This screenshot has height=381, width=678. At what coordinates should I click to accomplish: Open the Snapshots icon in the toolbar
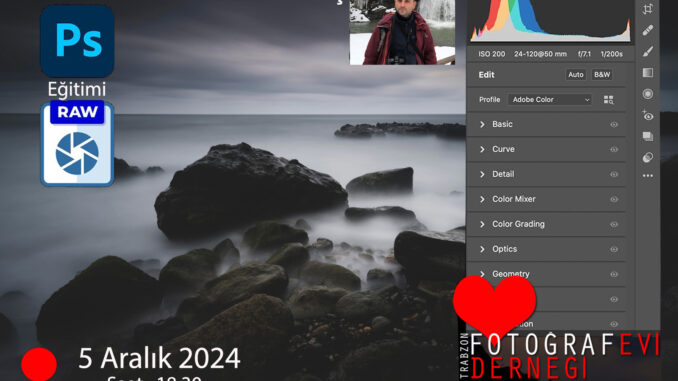[647, 137]
